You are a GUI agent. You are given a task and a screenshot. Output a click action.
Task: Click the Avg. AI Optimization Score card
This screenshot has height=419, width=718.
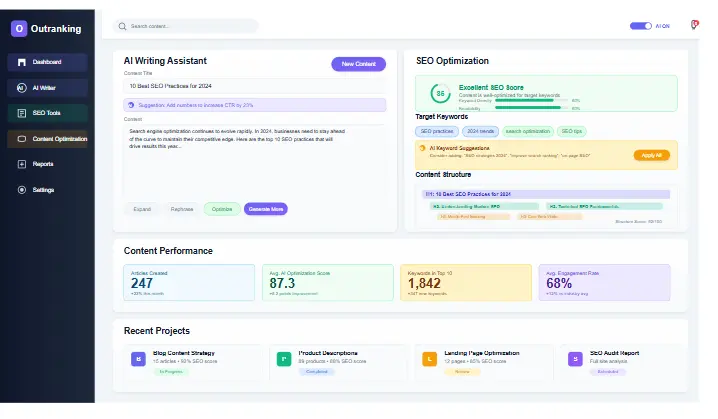coord(328,283)
